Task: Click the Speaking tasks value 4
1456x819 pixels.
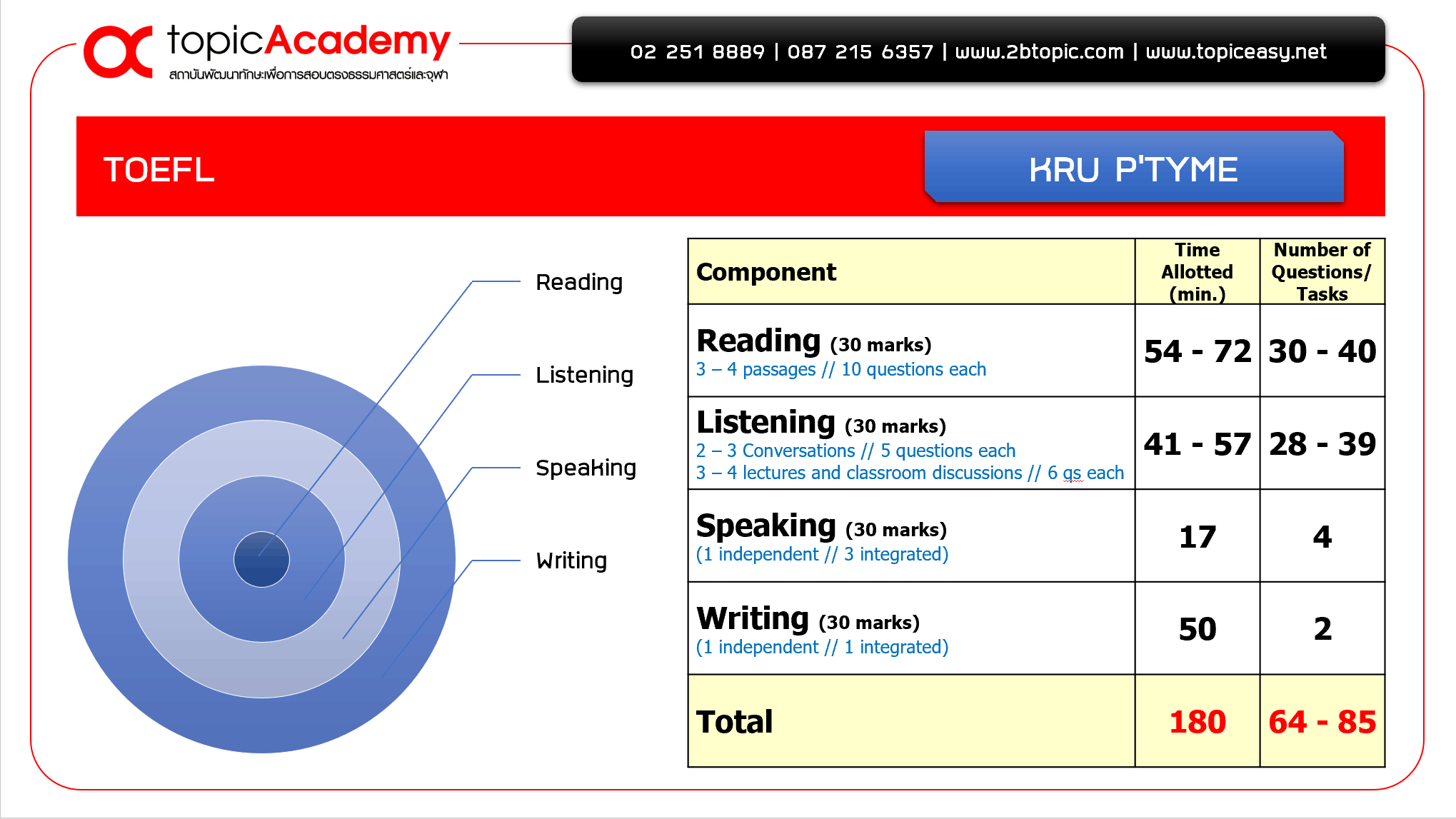Action: coord(1322,537)
